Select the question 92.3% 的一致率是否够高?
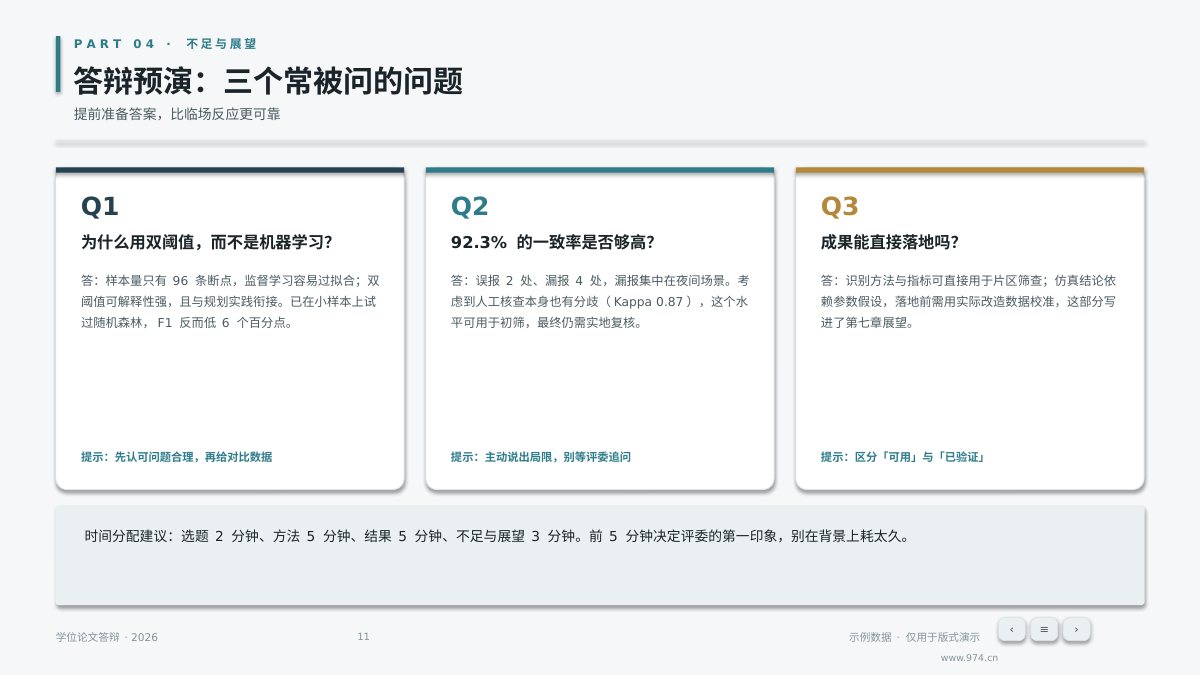 point(553,242)
